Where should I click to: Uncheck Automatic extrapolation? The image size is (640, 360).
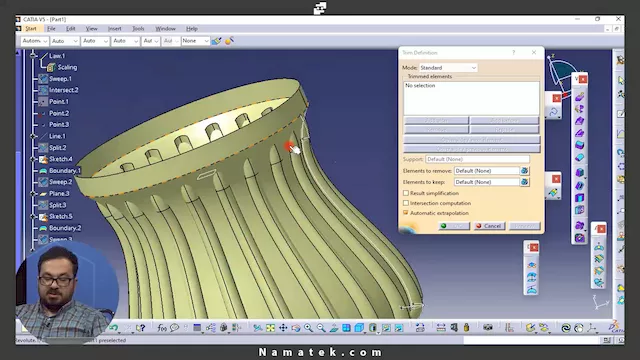pyautogui.click(x=406, y=213)
